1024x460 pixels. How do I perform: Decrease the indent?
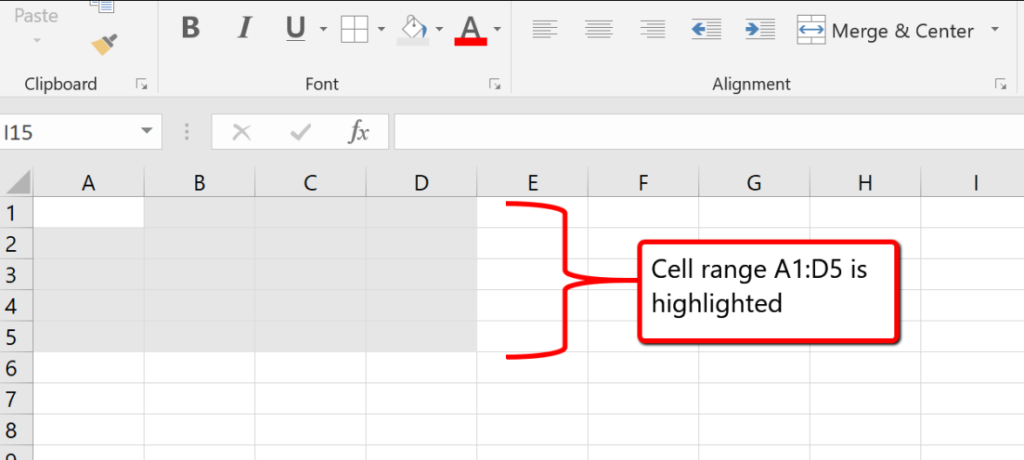706,29
